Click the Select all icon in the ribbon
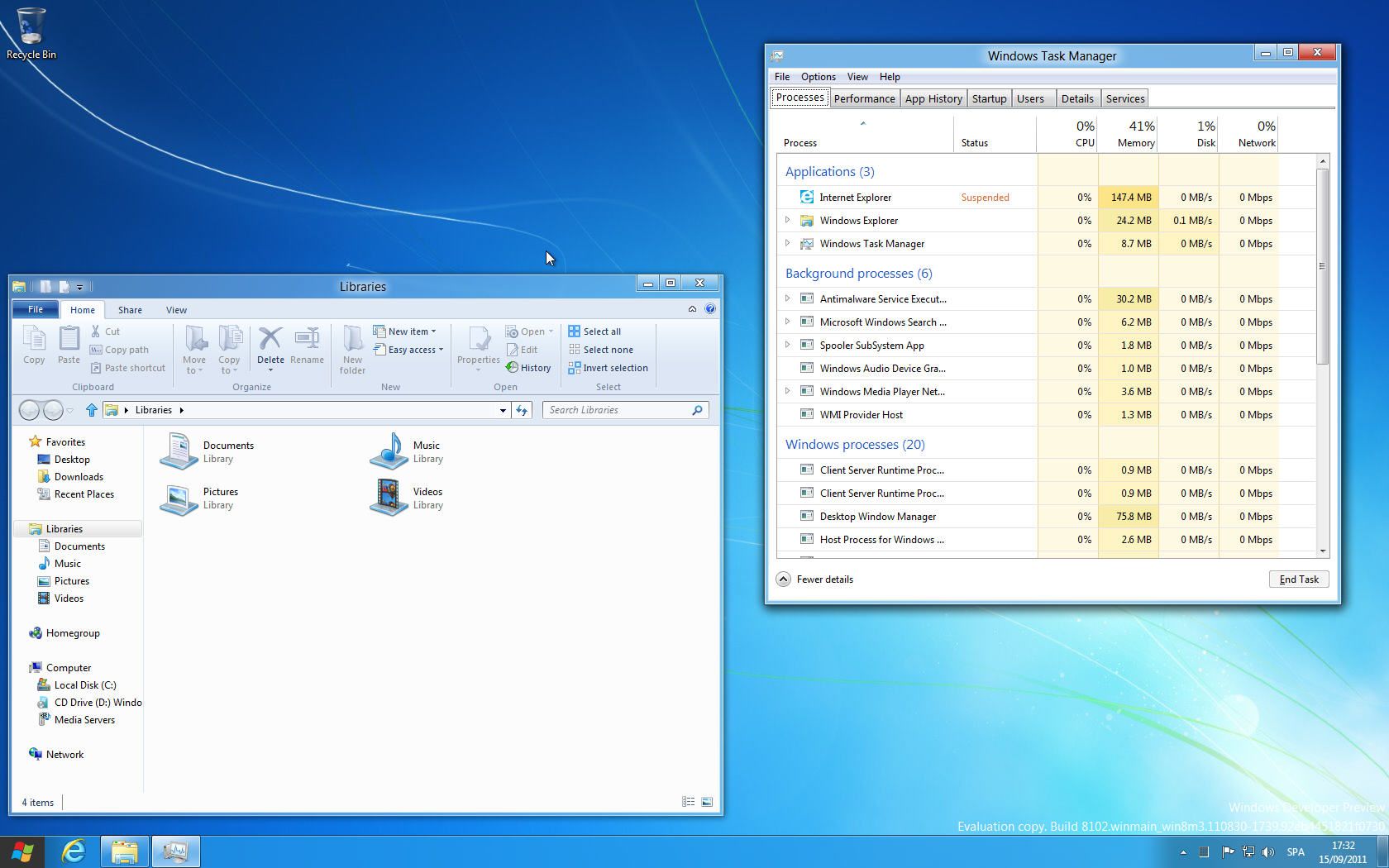 574,331
